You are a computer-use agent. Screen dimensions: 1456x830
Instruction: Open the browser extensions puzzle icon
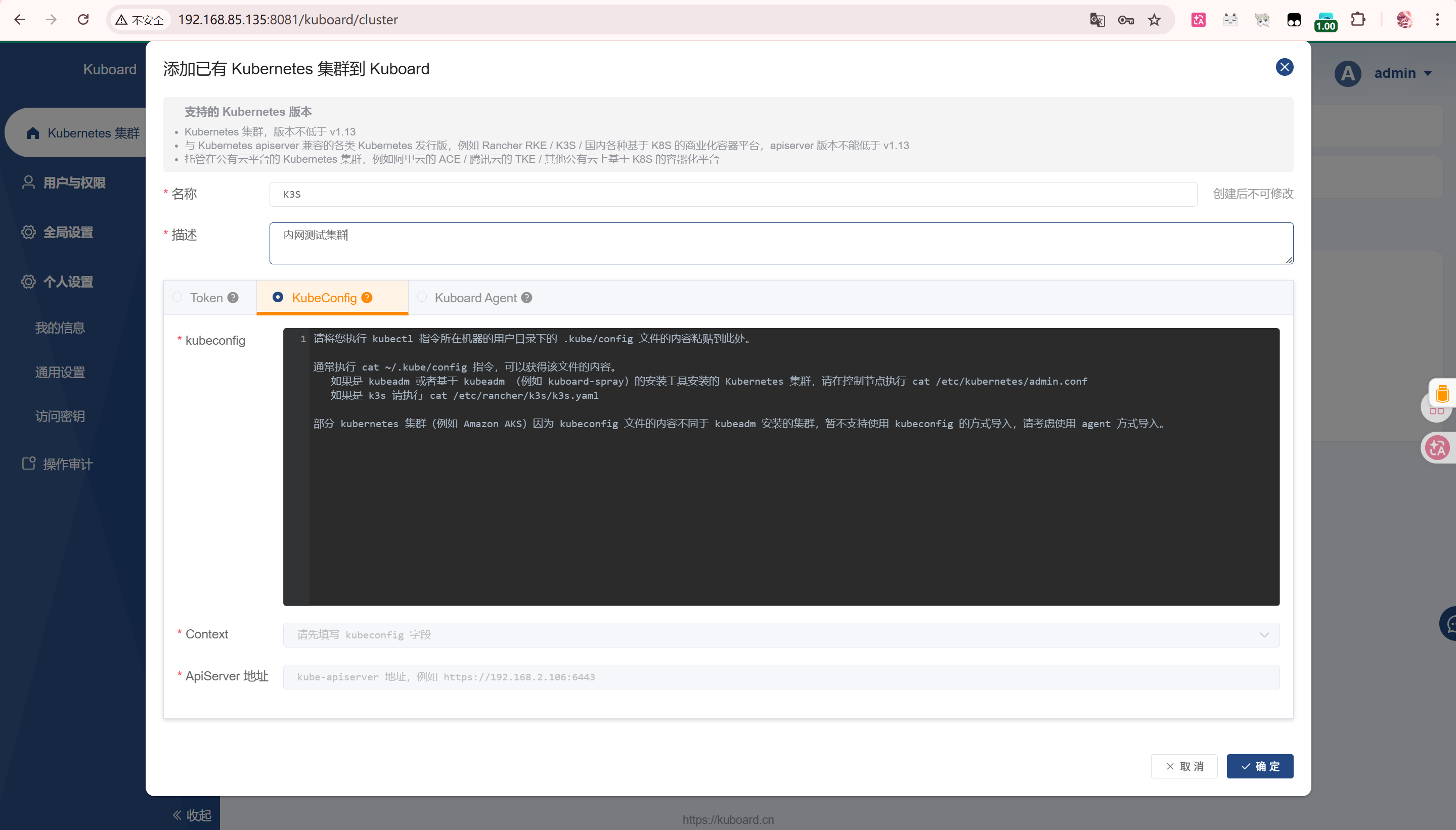pyautogui.click(x=1358, y=20)
